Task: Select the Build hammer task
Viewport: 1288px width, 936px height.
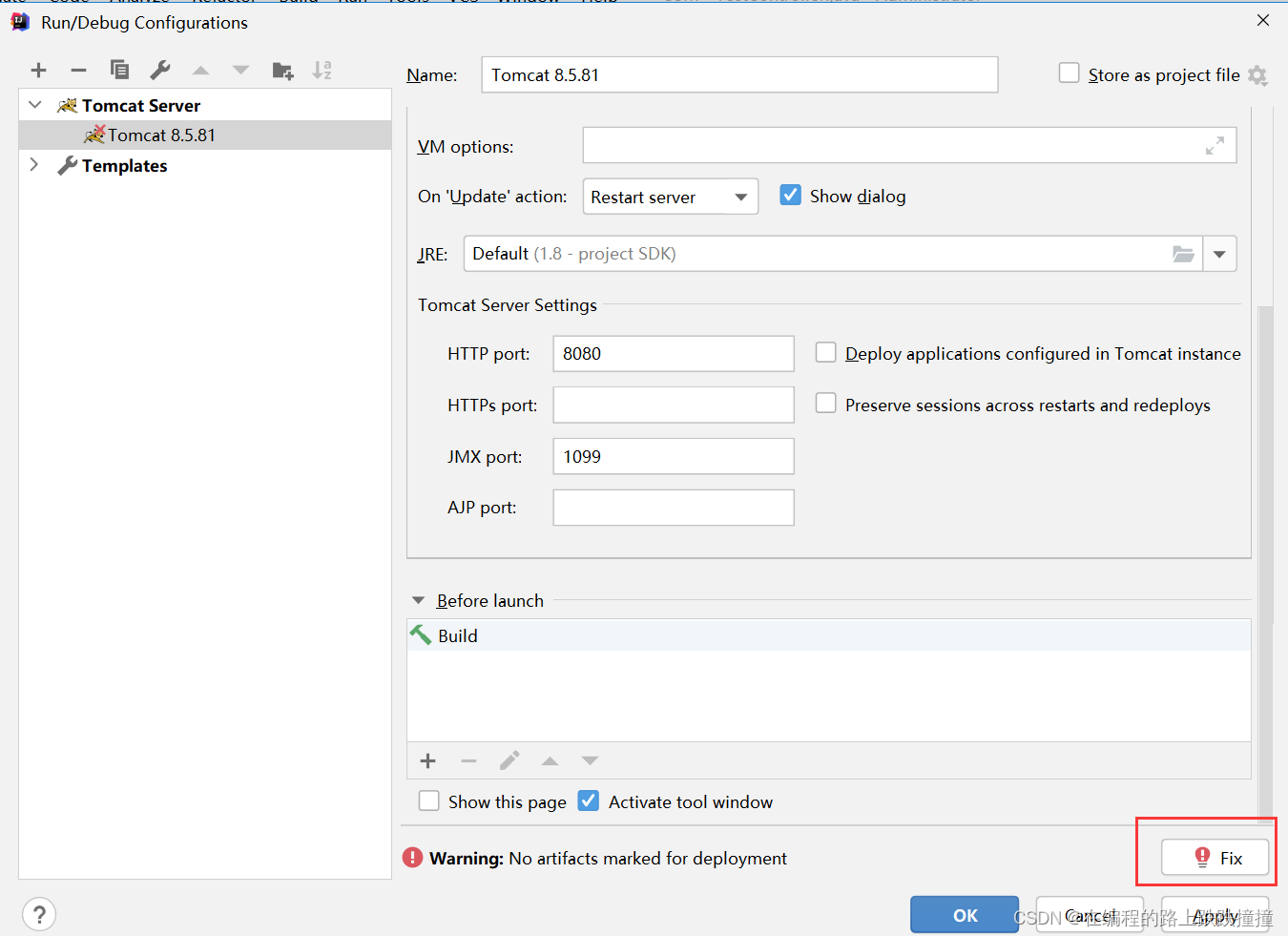Action: (x=828, y=635)
